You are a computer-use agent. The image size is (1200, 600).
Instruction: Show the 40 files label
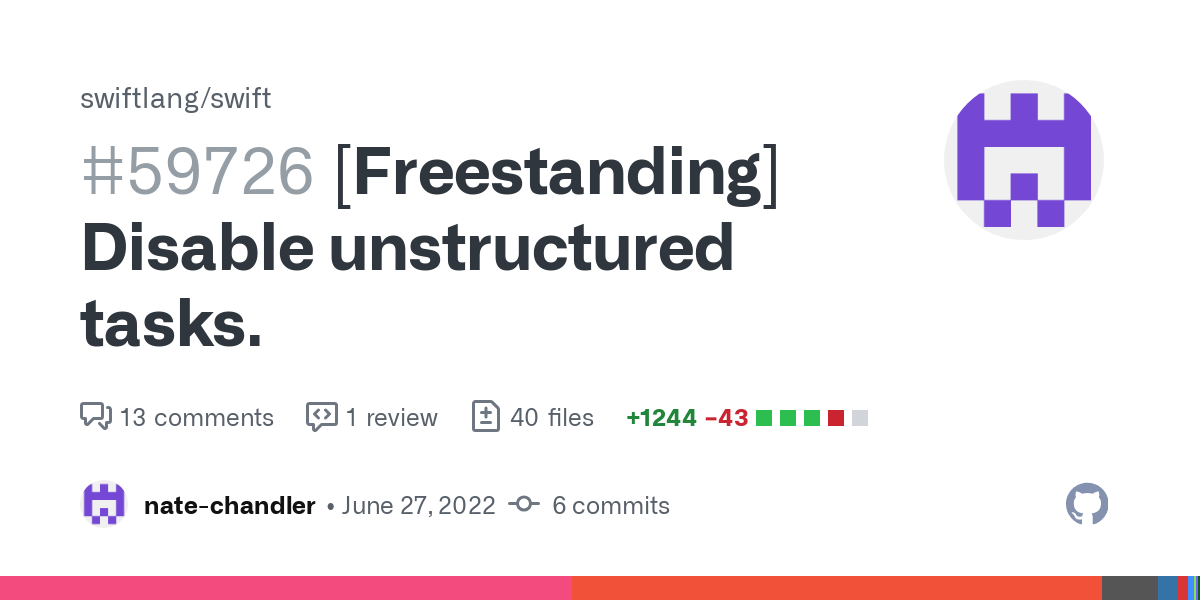pos(552,417)
